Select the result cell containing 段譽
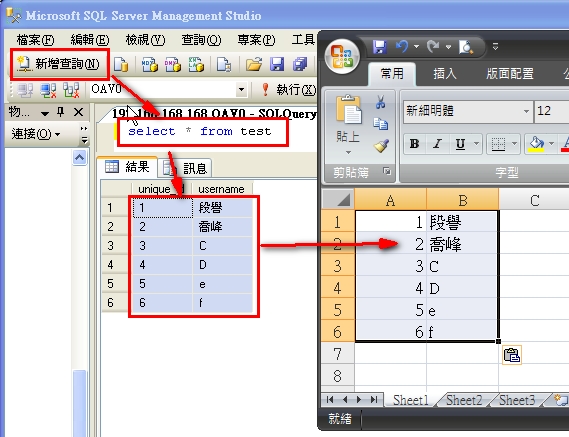Screen dimensions: 569x437 222,208
